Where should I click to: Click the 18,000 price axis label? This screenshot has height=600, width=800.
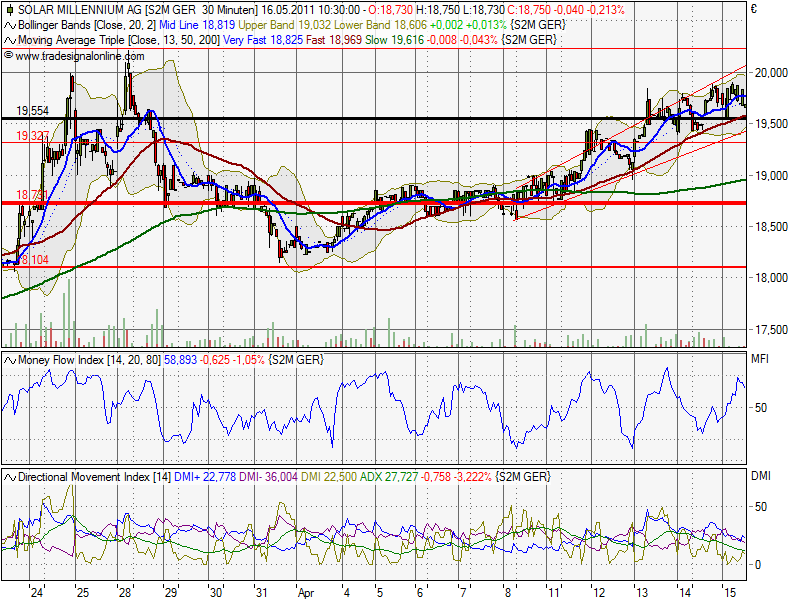771,278
